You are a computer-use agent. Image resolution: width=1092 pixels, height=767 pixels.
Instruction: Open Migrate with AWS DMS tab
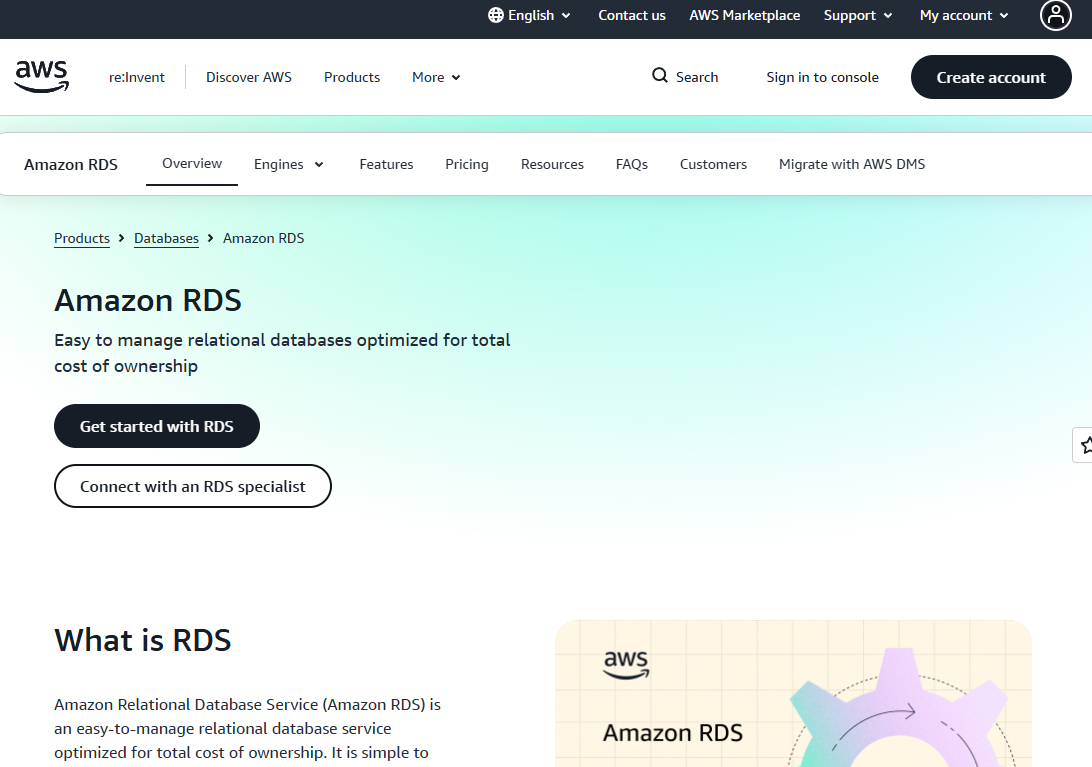(x=852, y=164)
